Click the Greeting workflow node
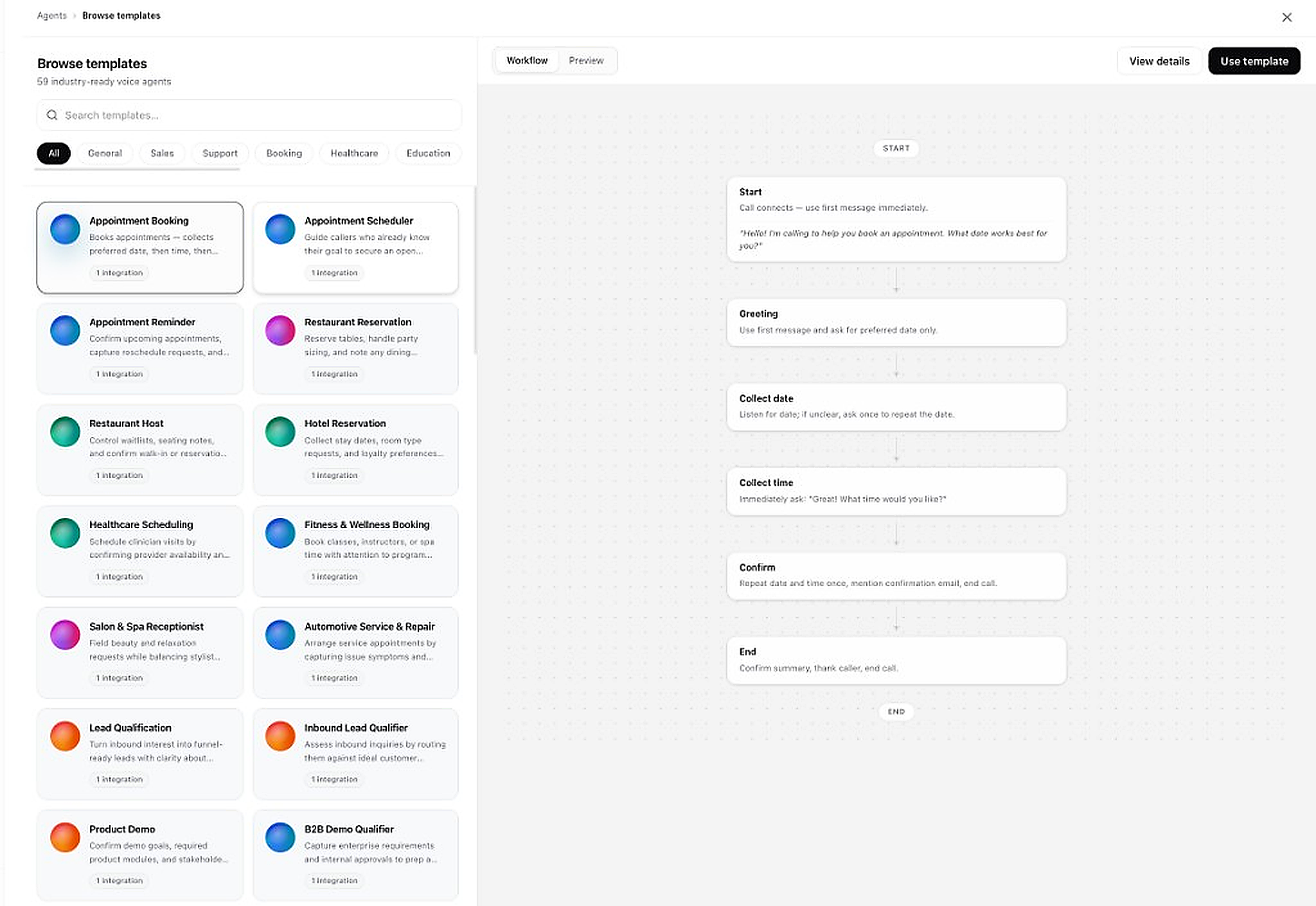Image resolution: width=1316 pixels, height=906 pixels. click(x=896, y=323)
